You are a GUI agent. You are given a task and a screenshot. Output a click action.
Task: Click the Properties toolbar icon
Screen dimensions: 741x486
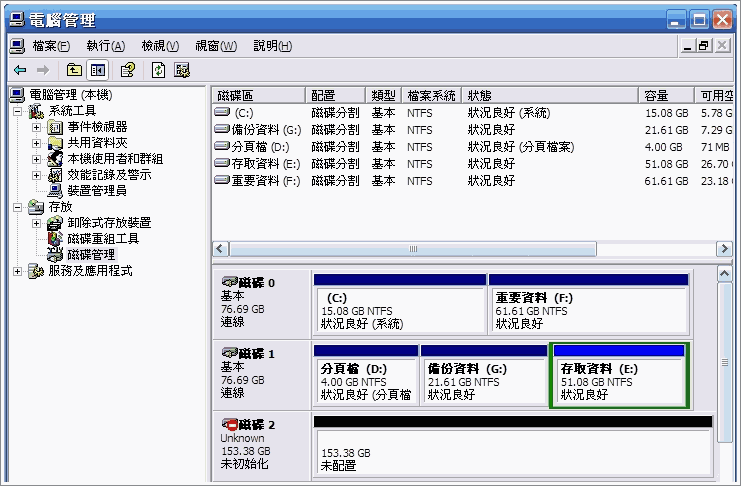click(128, 70)
